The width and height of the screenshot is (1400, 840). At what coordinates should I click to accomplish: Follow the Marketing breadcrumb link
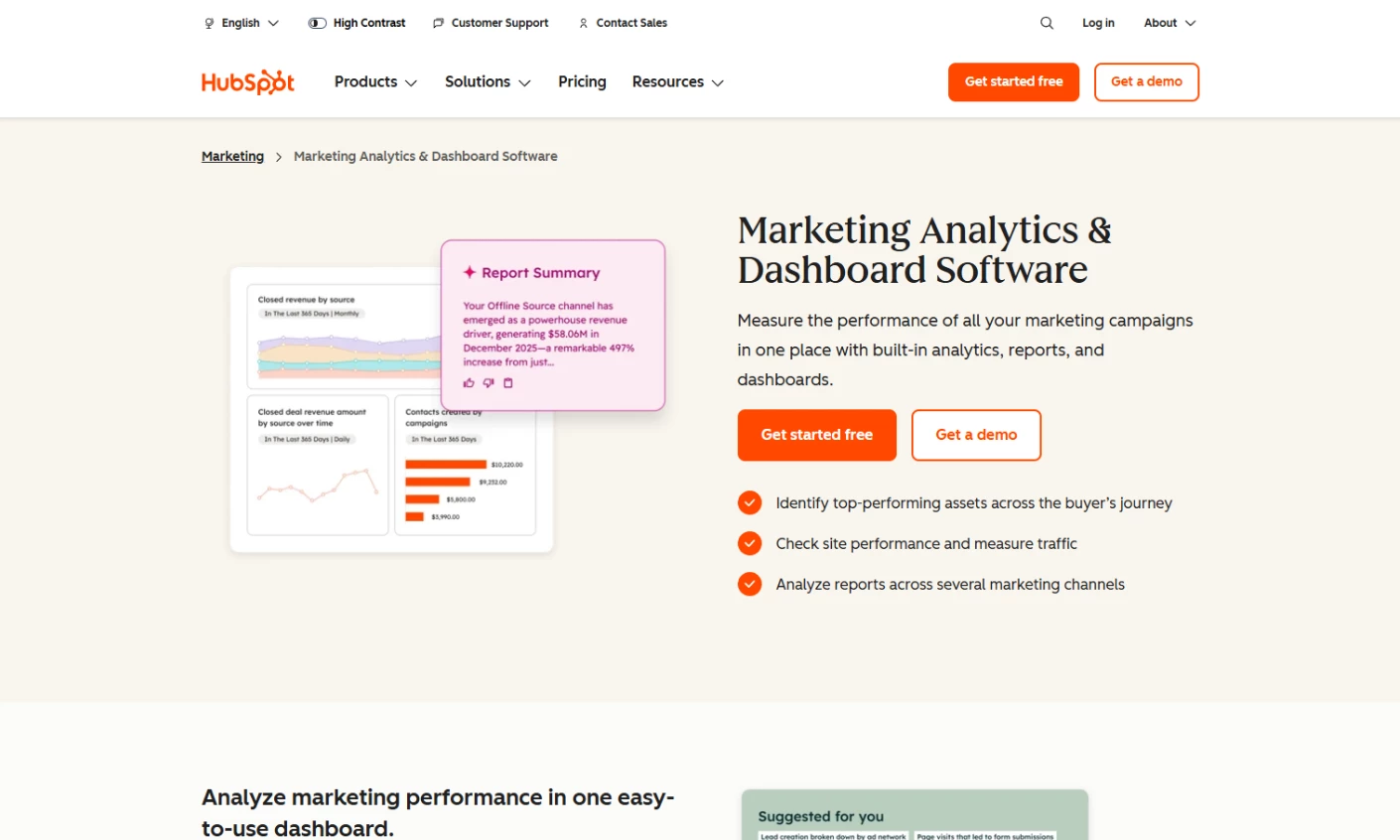pos(232,156)
